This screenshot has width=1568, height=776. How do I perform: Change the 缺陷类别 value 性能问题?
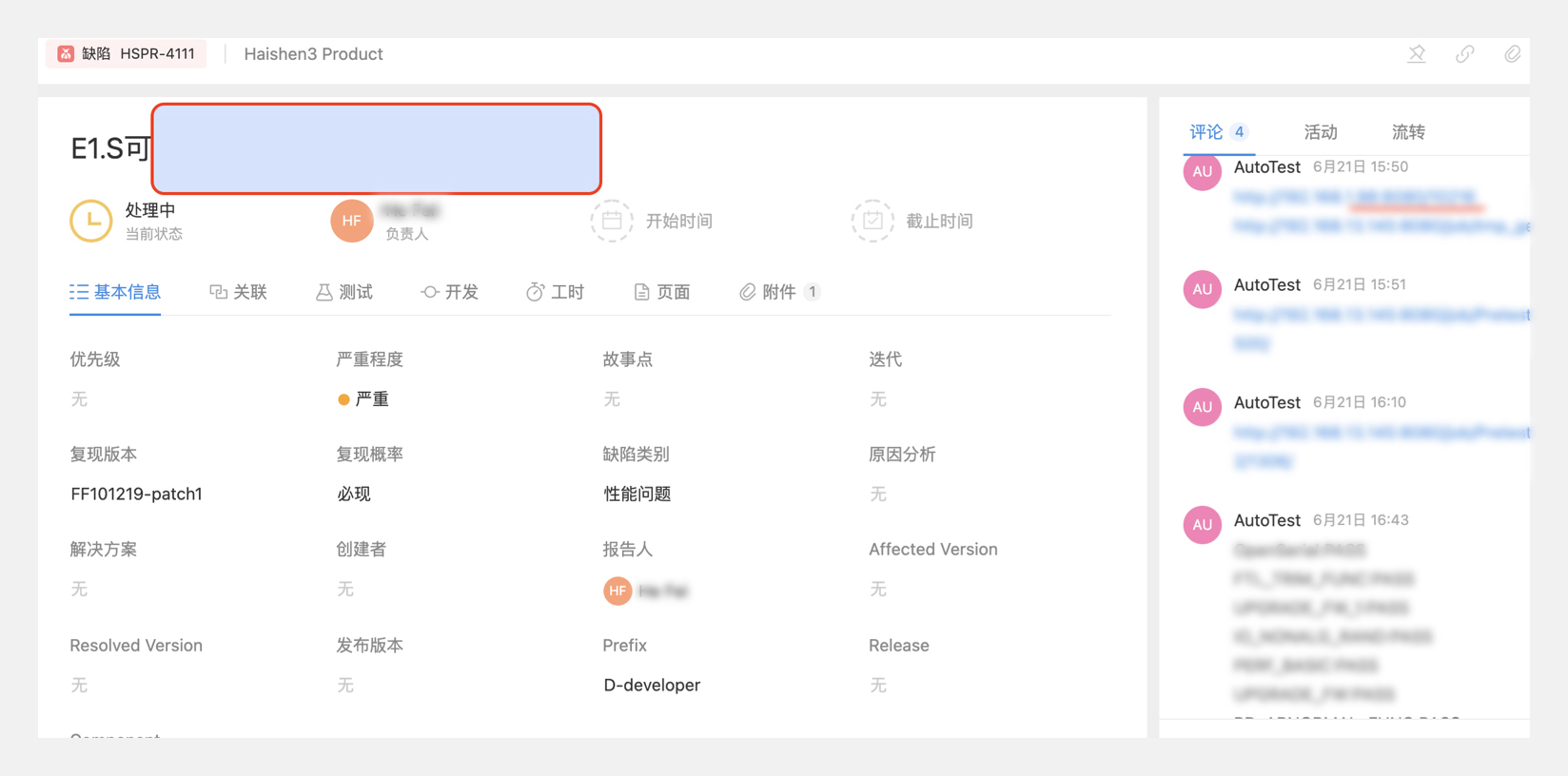[637, 495]
